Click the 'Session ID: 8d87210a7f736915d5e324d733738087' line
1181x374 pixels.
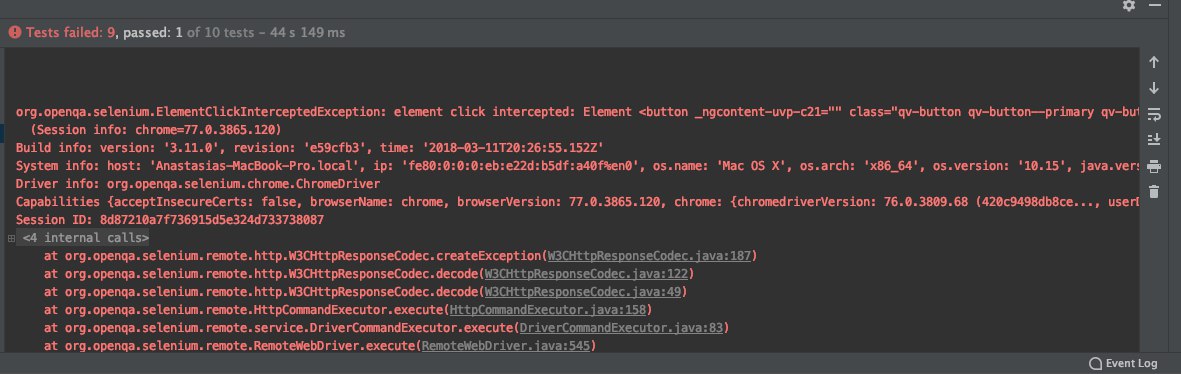(169, 220)
